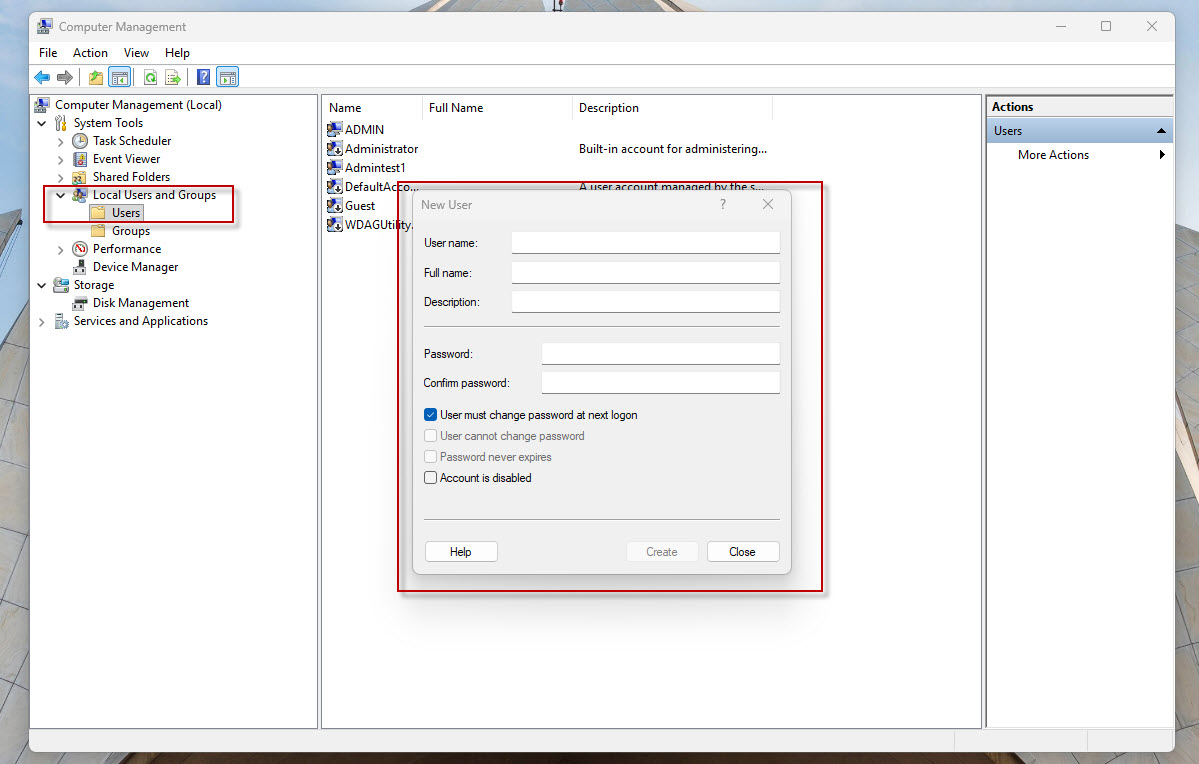Click the Computer Management (Local) root icon
Image resolution: width=1199 pixels, height=764 pixels.
coord(42,105)
